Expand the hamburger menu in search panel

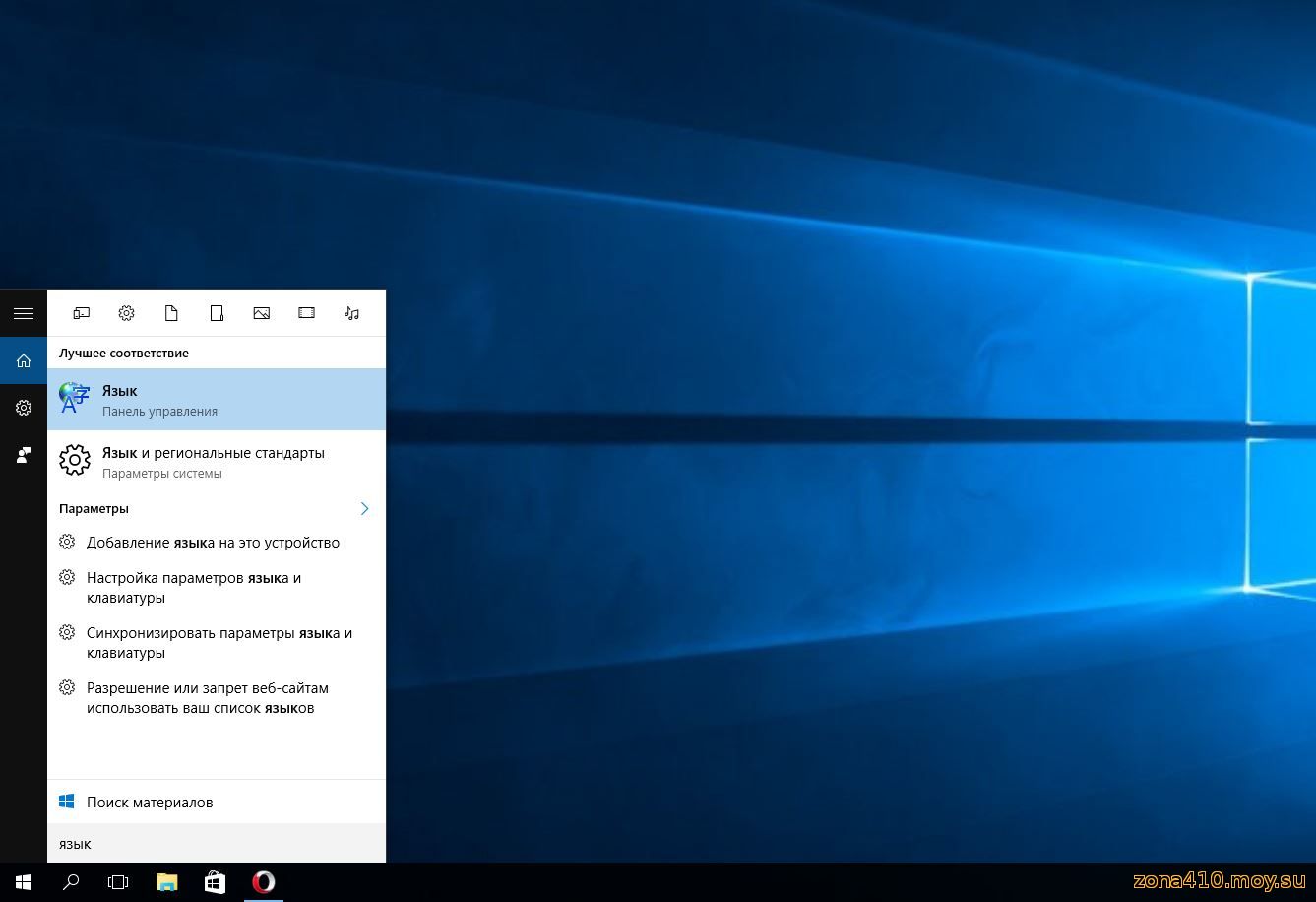pyautogui.click(x=24, y=313)
